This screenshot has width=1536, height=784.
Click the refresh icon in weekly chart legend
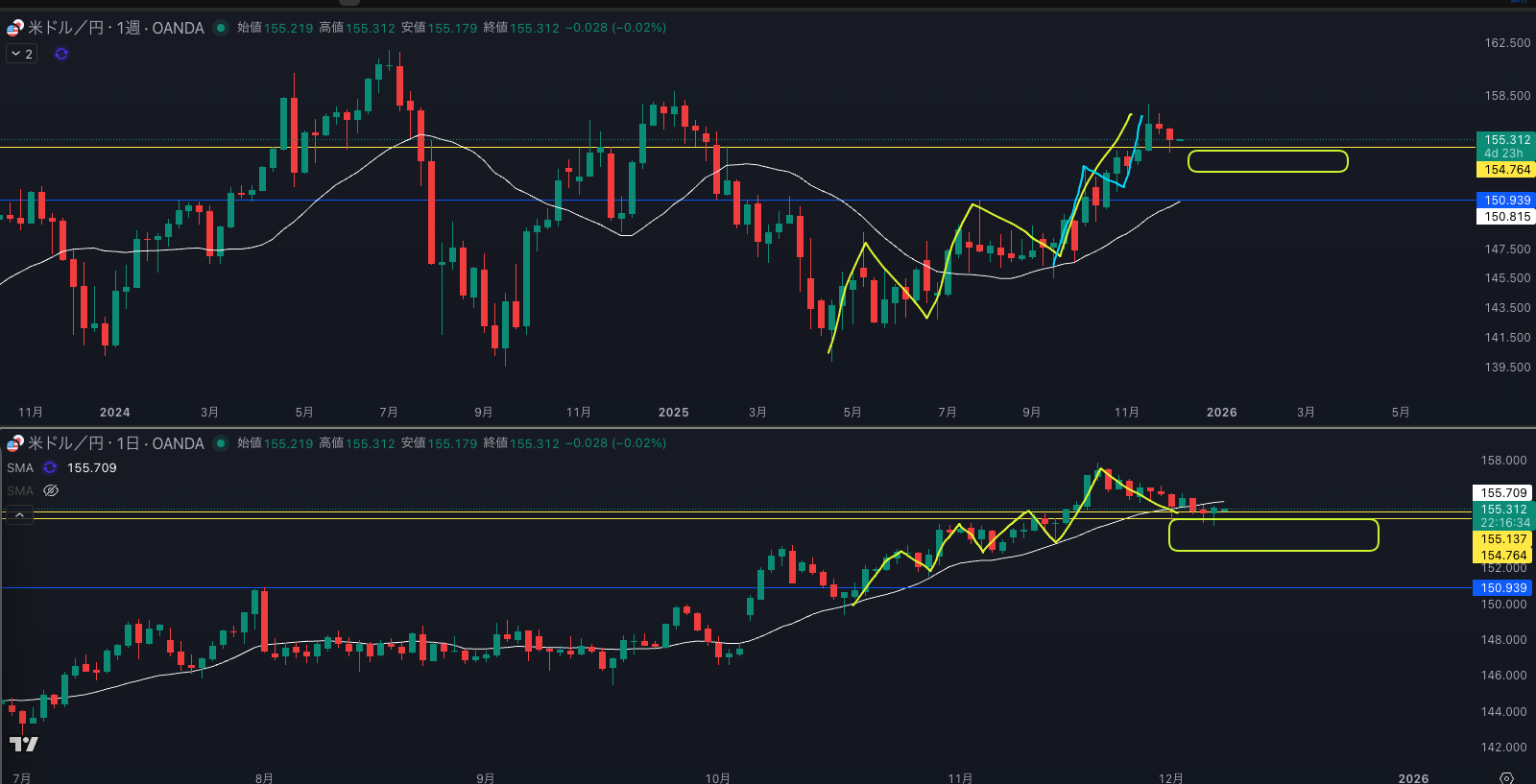(x=61, y=54)
